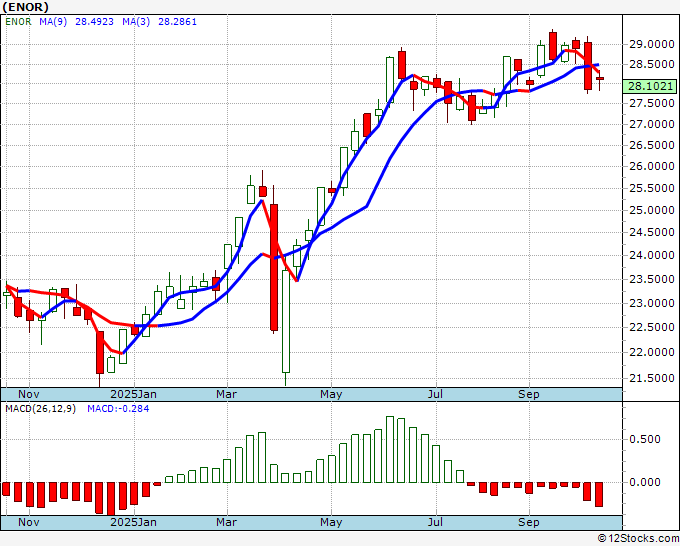Viewport: 680px width, 546px height.
Task: Click Nov on the MACD time axis
Action: [x=29, y=522]
